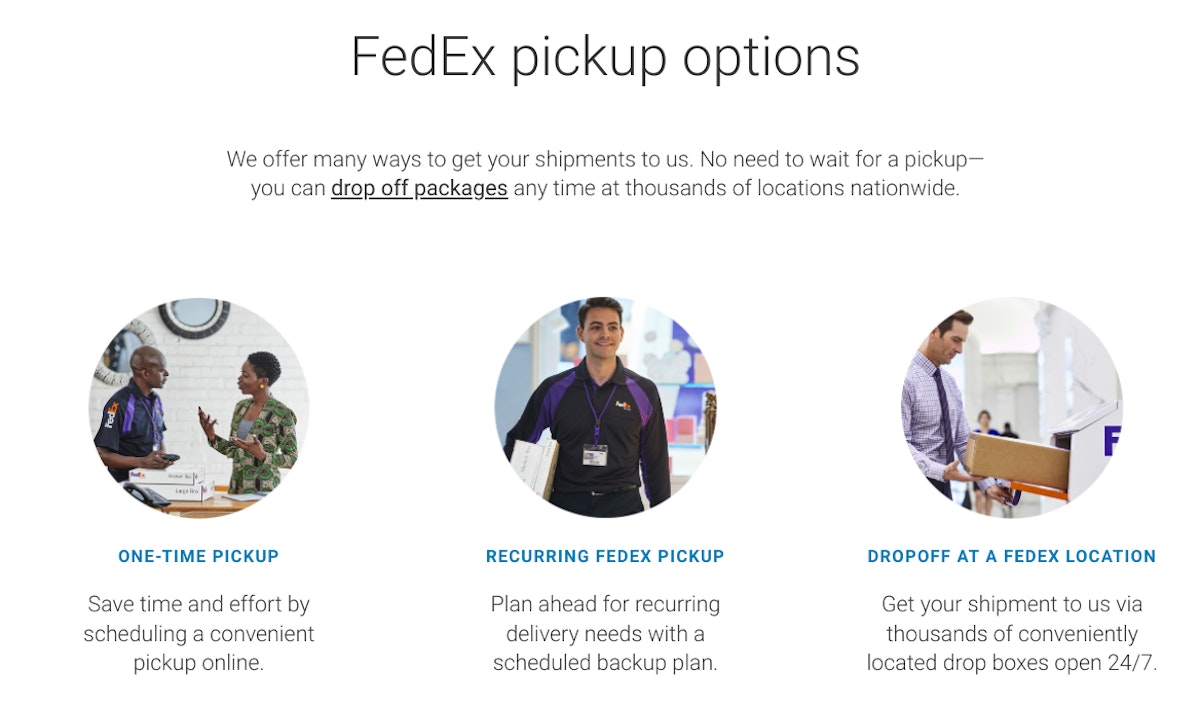Select DROPOFF AT A FEDEX LOCATION link

[1011, 556]
